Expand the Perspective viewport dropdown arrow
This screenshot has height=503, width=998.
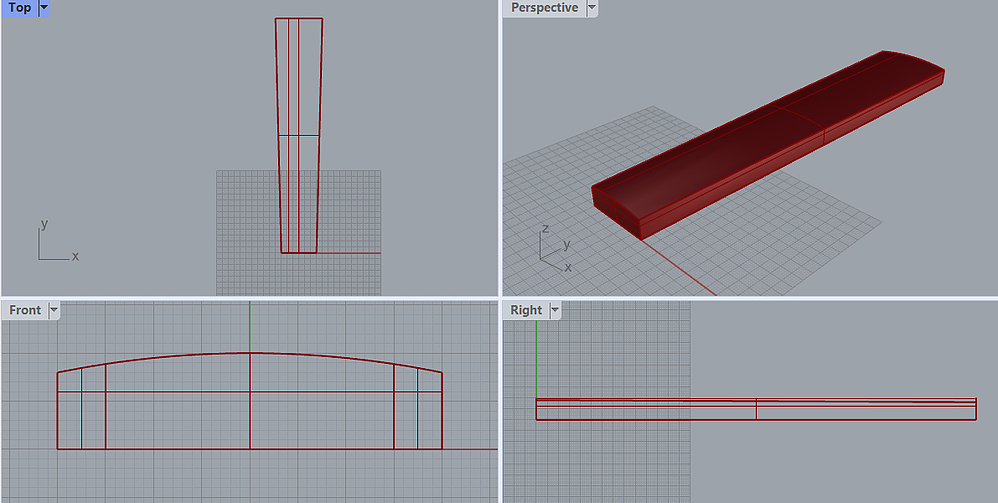592,8
